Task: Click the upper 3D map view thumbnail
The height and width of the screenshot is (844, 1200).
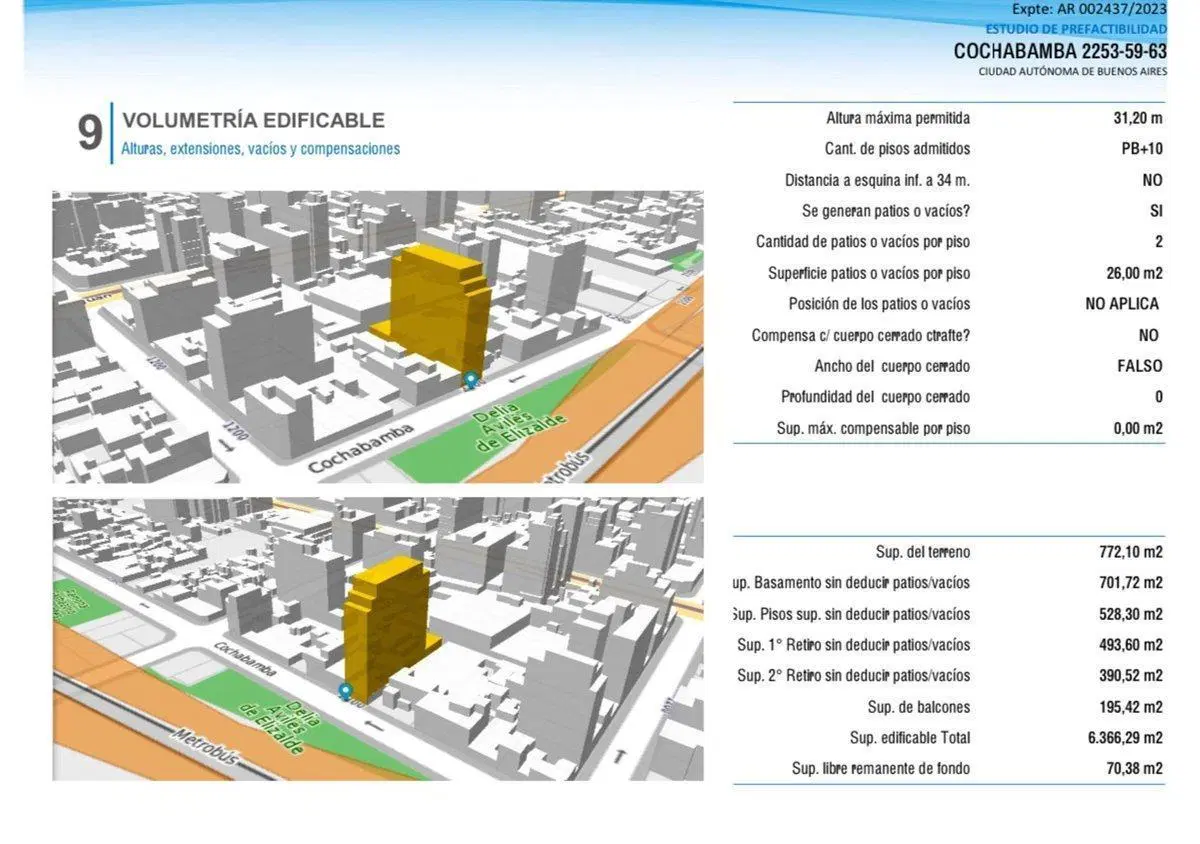Action: pyautogui.click(x=378, y=337)
